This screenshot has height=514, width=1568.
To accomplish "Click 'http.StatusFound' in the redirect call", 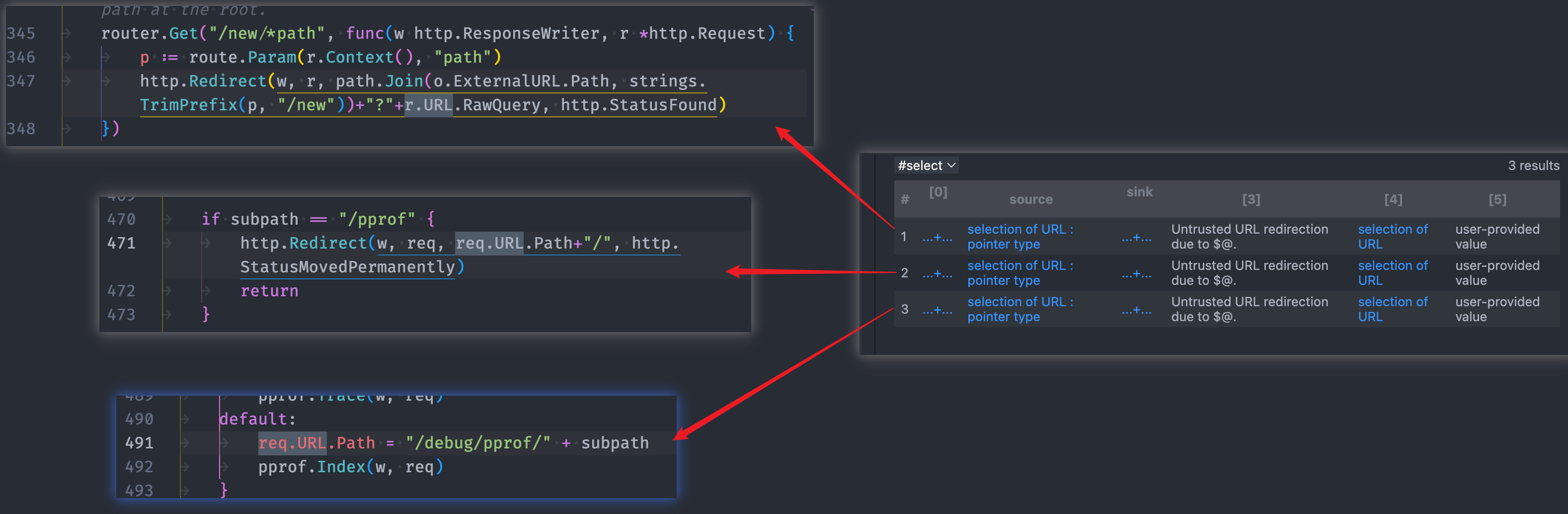I will coord(638,105).
